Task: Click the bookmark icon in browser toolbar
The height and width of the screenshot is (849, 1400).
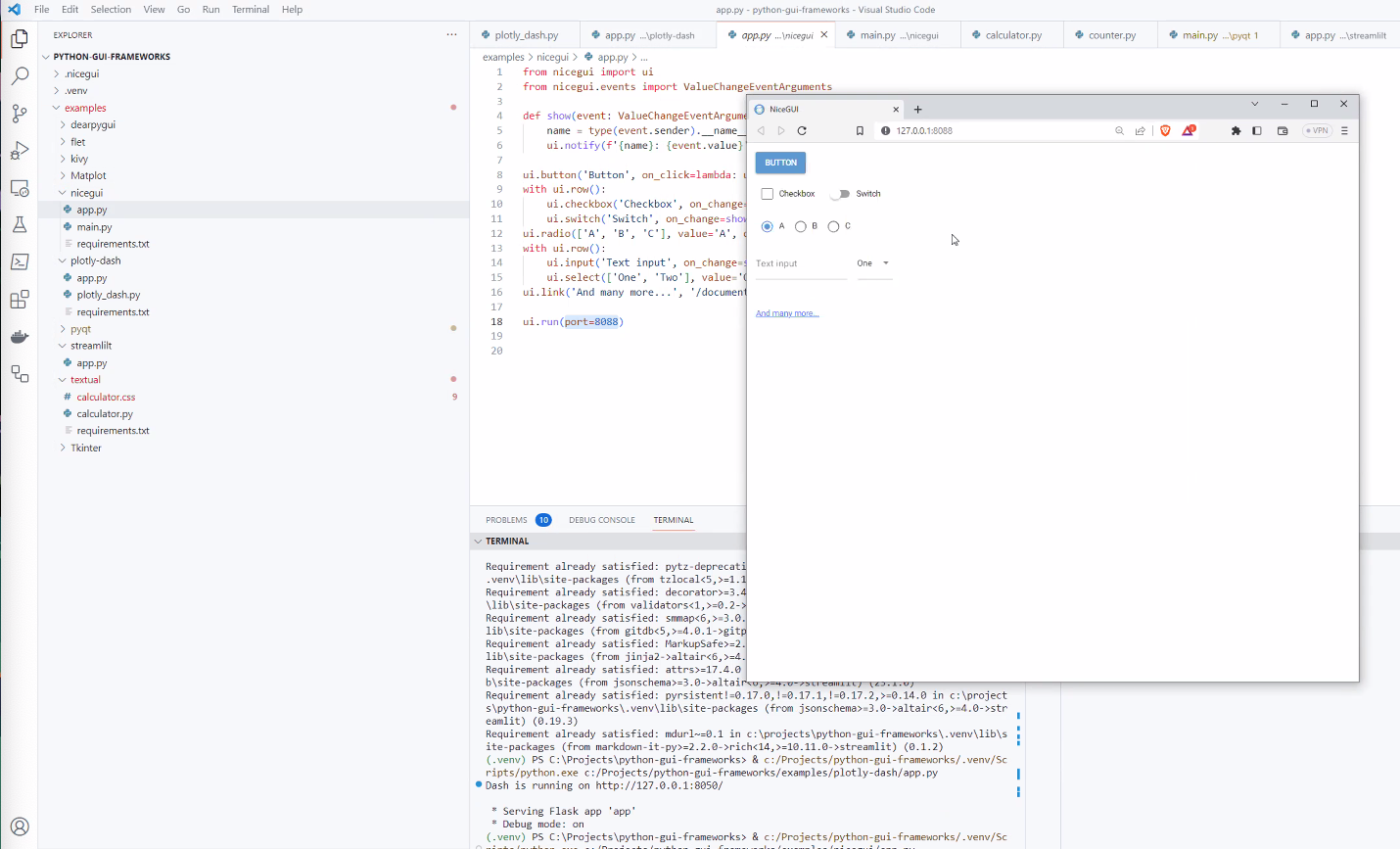Action: (860, 130)
